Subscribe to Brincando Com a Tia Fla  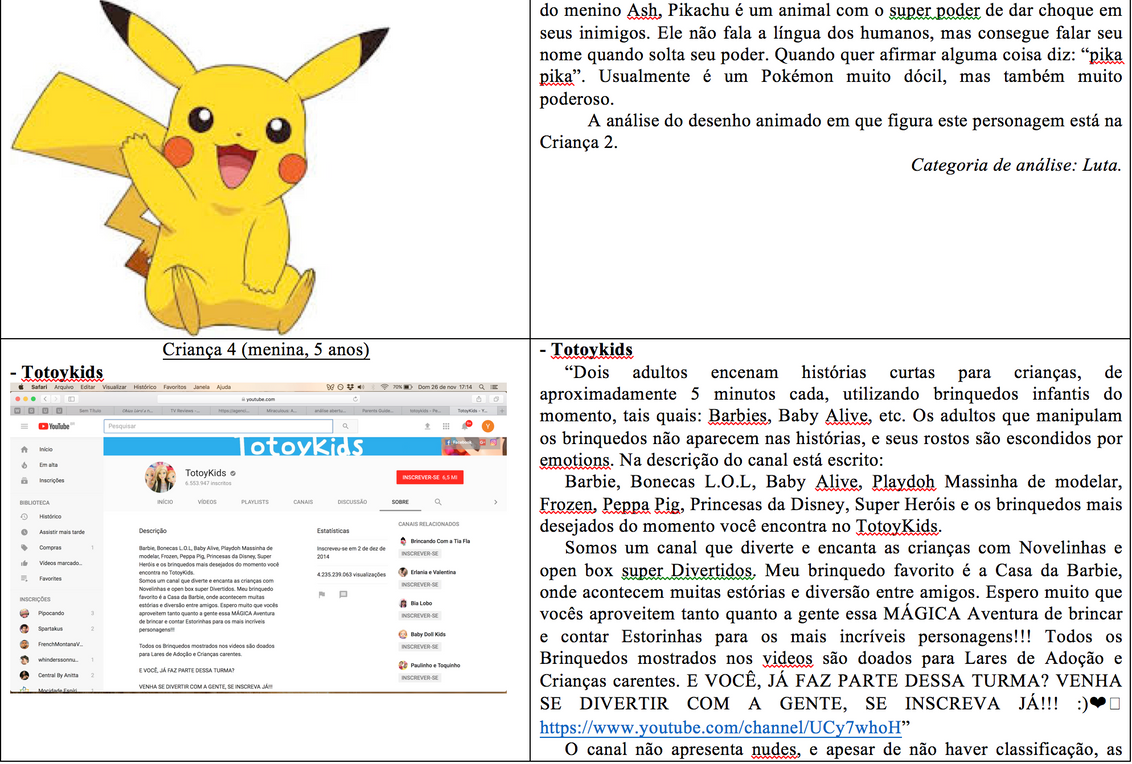420,554
